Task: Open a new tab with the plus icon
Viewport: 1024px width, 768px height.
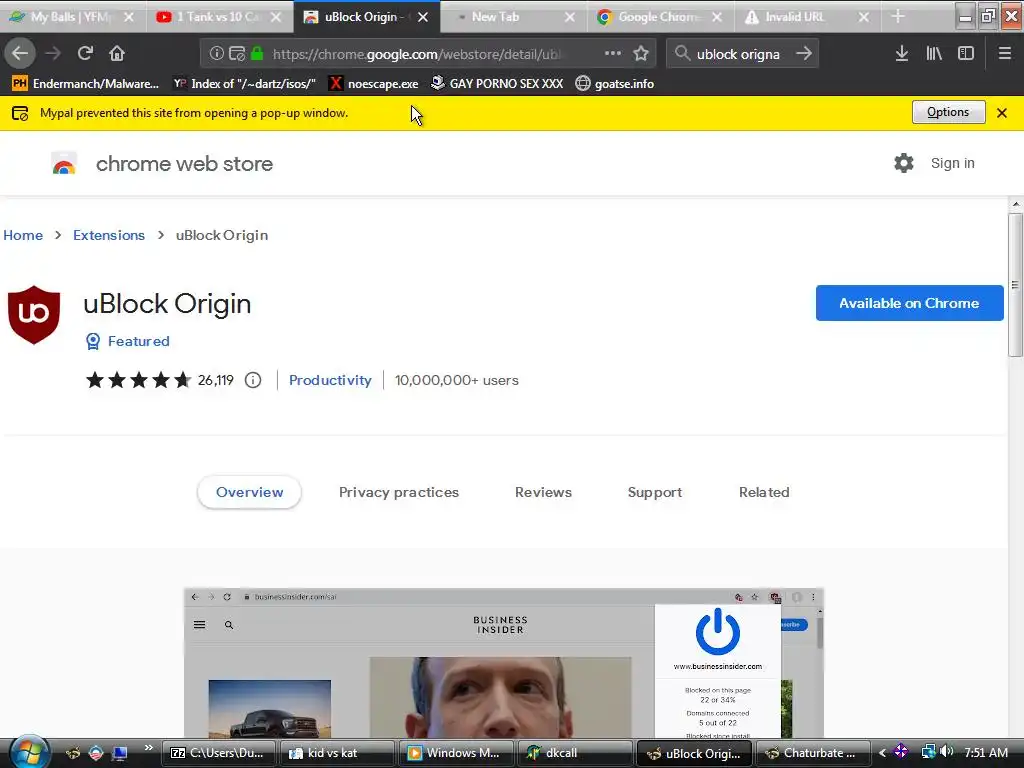Action: point(898,16)
